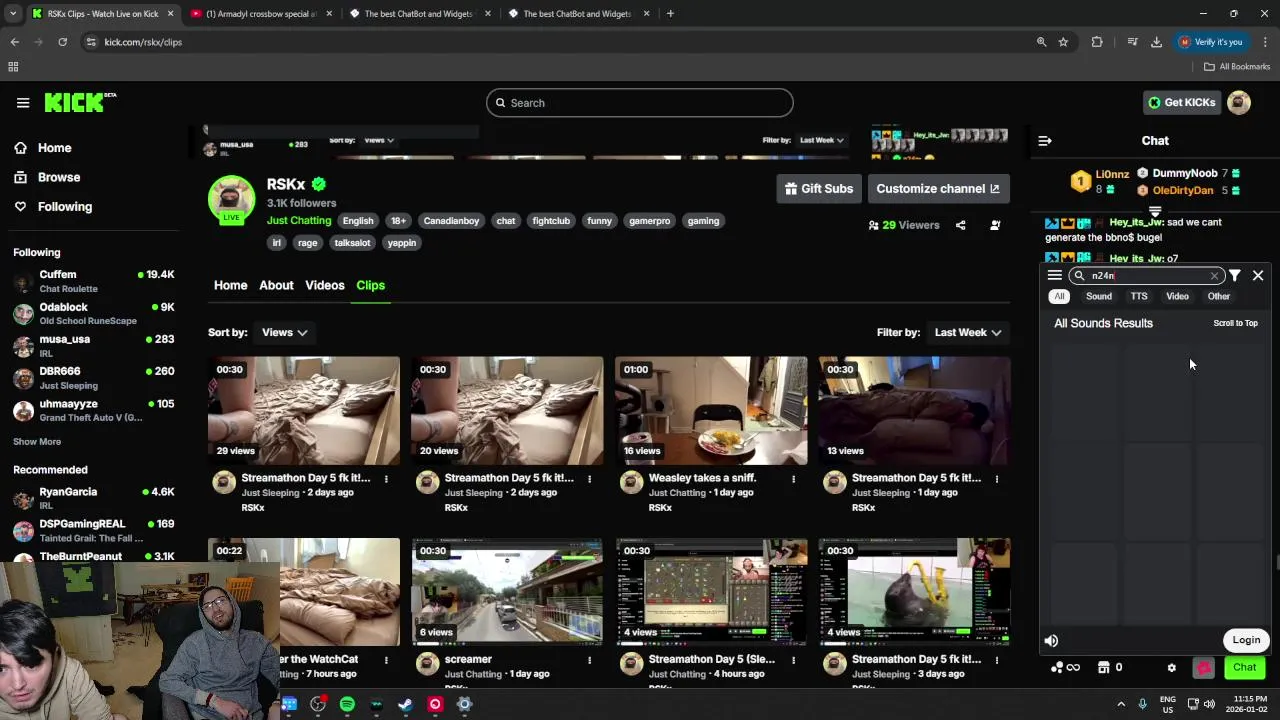The height and width of the screenshot is (720, 1280).
Task: Select the Clips channel tab
Action: pos(370,285)
